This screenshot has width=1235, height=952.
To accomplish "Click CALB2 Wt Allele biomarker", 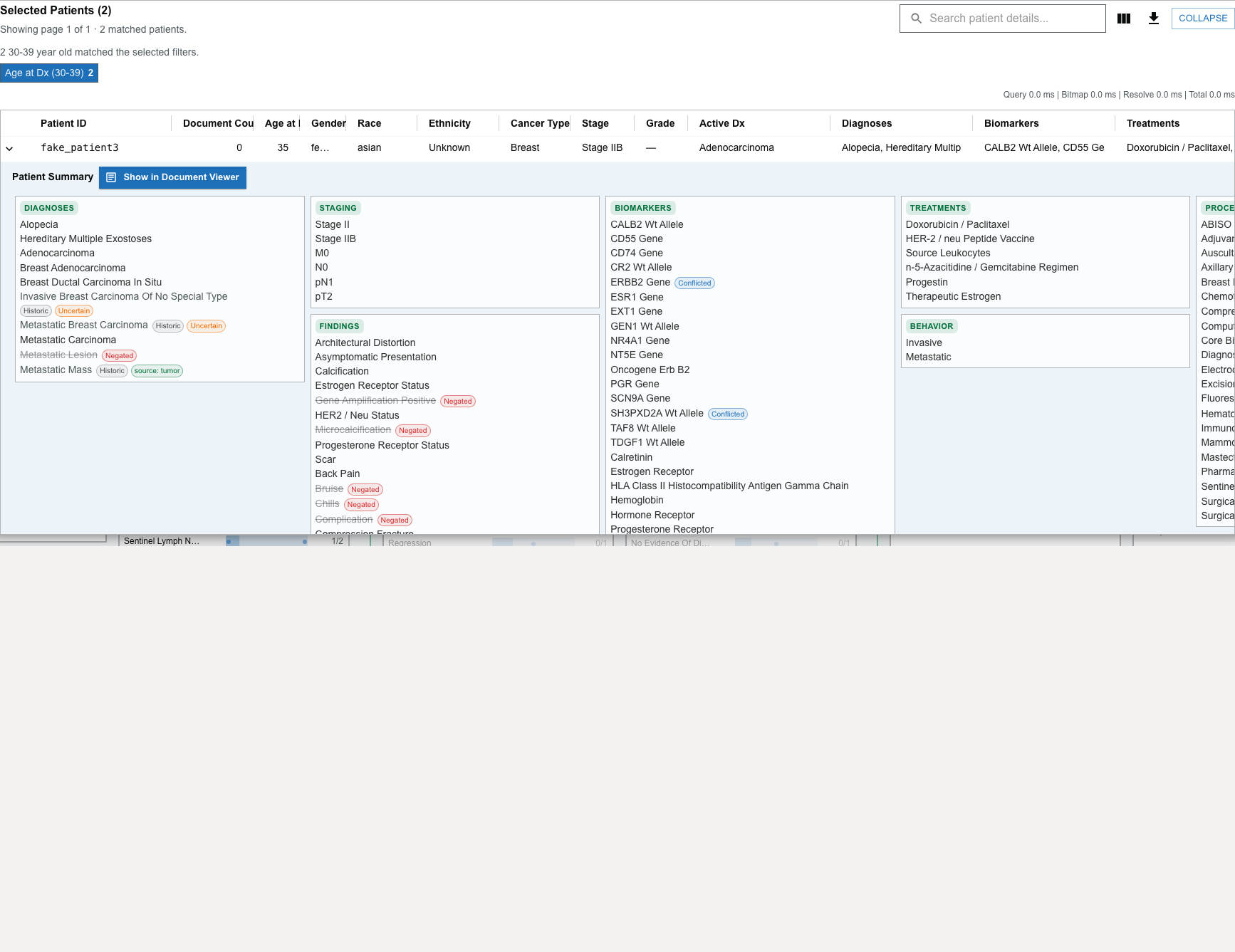I will point(647,224).
